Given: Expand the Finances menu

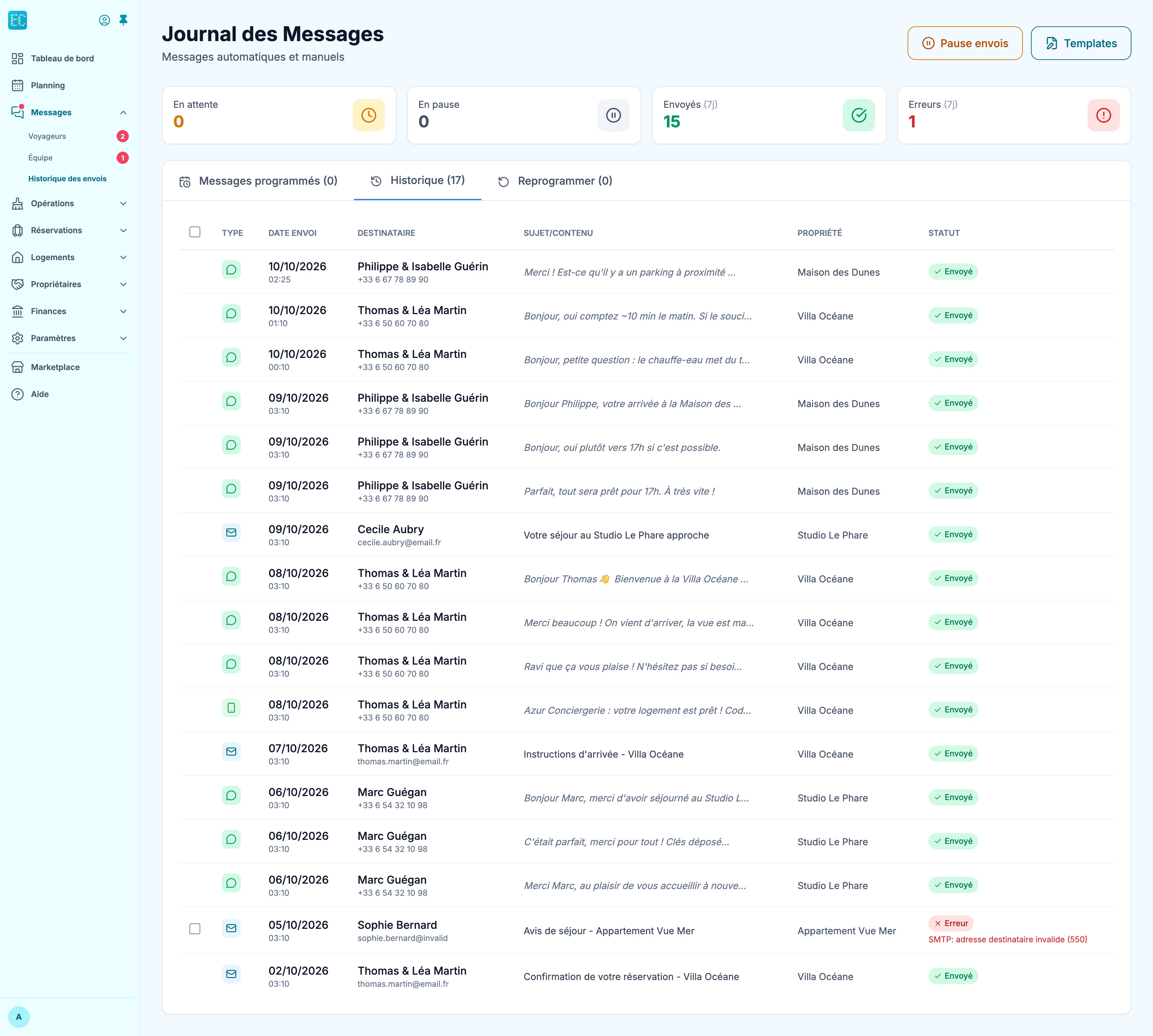Looking at the screenshot, I should (x=69, y=311).
